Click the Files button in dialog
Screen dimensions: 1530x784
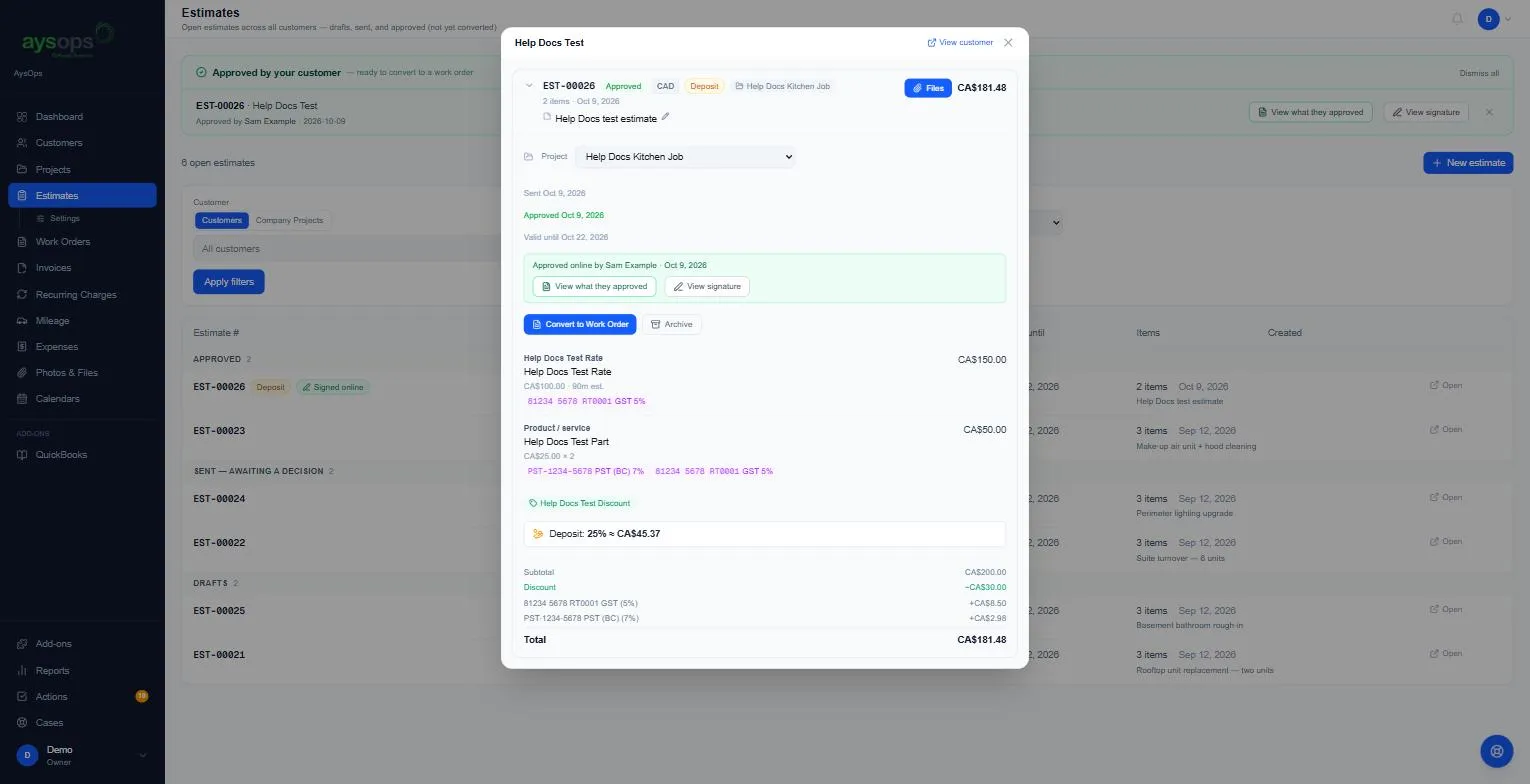coord(928,88)
